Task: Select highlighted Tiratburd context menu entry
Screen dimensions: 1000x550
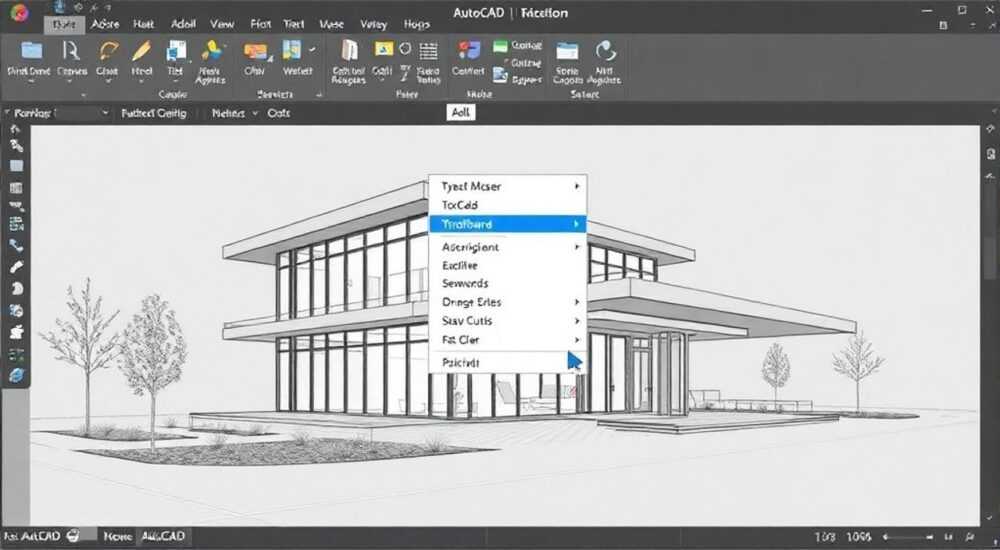Action: pos(508,224)
